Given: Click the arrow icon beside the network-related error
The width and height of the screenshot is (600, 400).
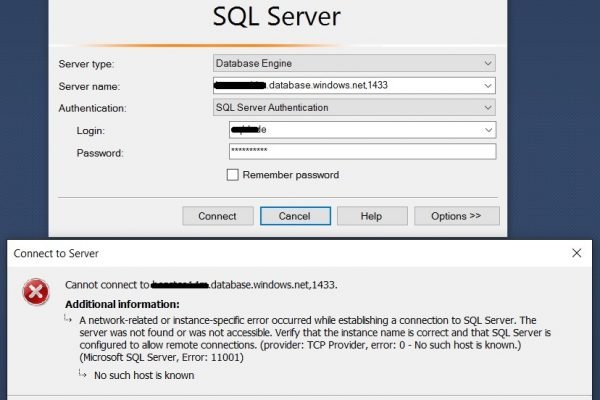Looking at the screenshot, I should click(x=68, y=319).
